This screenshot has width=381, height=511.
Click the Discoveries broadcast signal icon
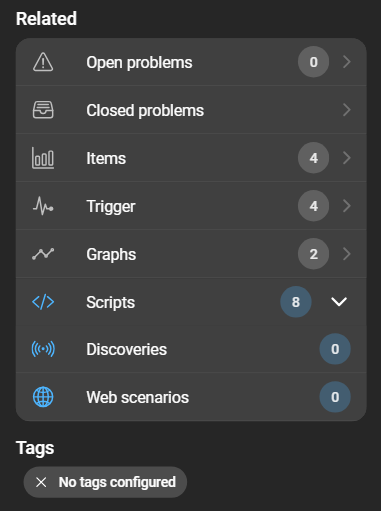pyautogui.click(x=43, y=349)
